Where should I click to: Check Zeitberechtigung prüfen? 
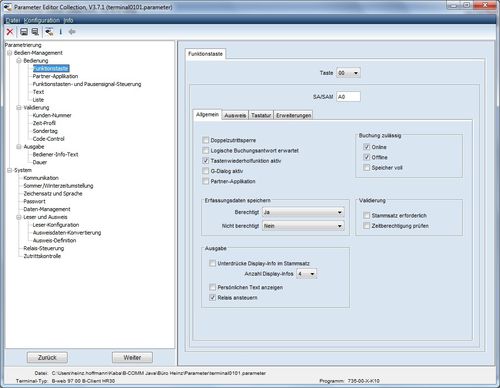(367, 226)
